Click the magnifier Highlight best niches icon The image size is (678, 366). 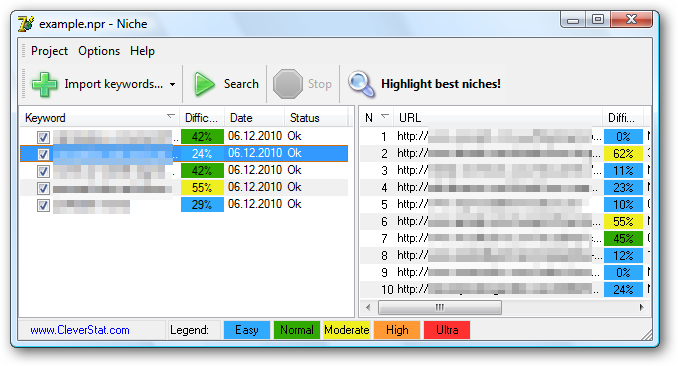[x=361, y=84]
